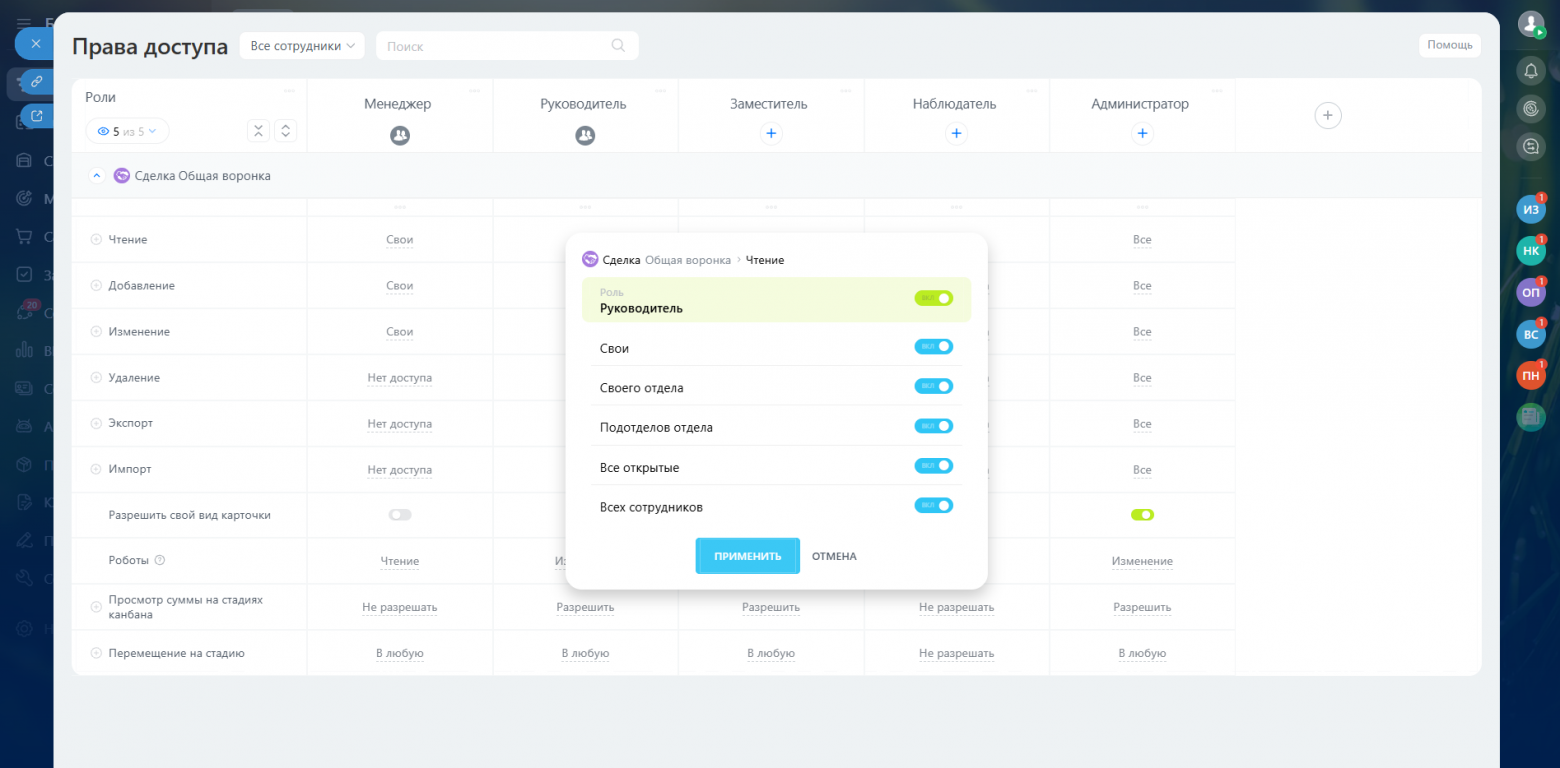This screenshot has width=1560, height=768.
Task: Toggle the Всех сотрудников switch
Action: pyautogui.click(x=934, y=506)
